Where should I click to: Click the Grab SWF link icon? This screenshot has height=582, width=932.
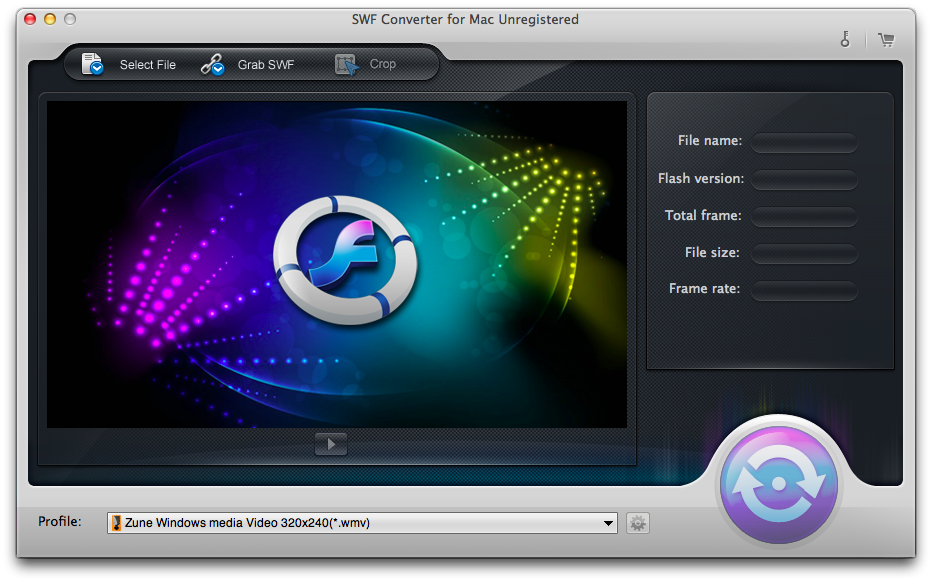(212, 65)
